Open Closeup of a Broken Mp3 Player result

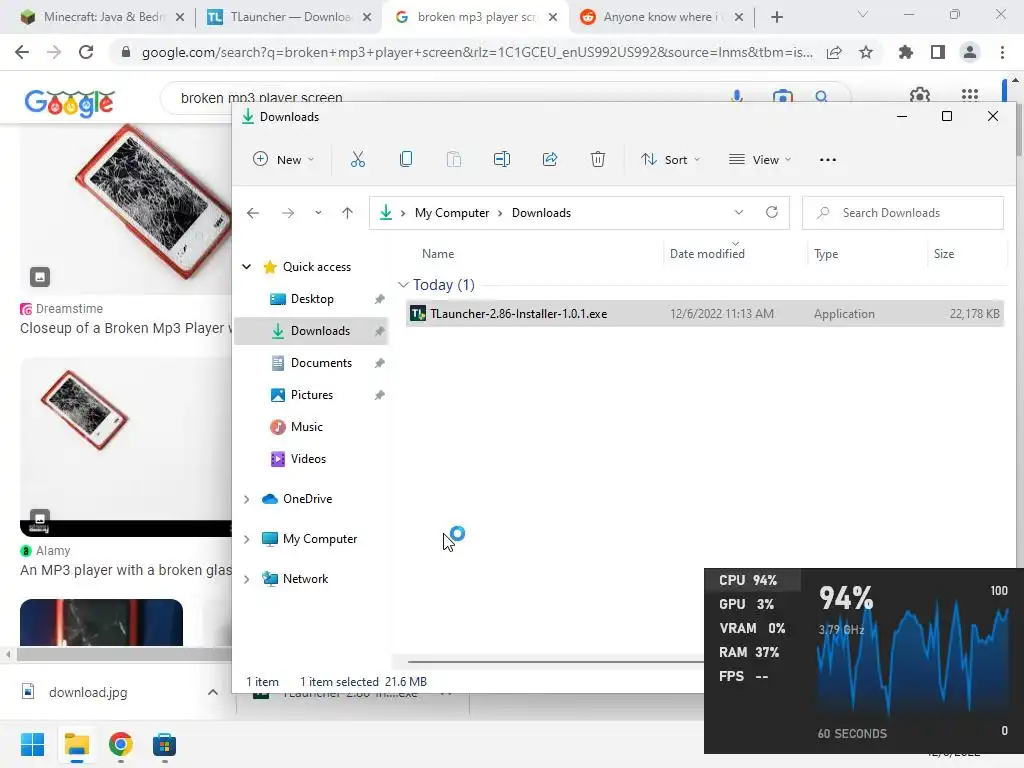[125, 328]
